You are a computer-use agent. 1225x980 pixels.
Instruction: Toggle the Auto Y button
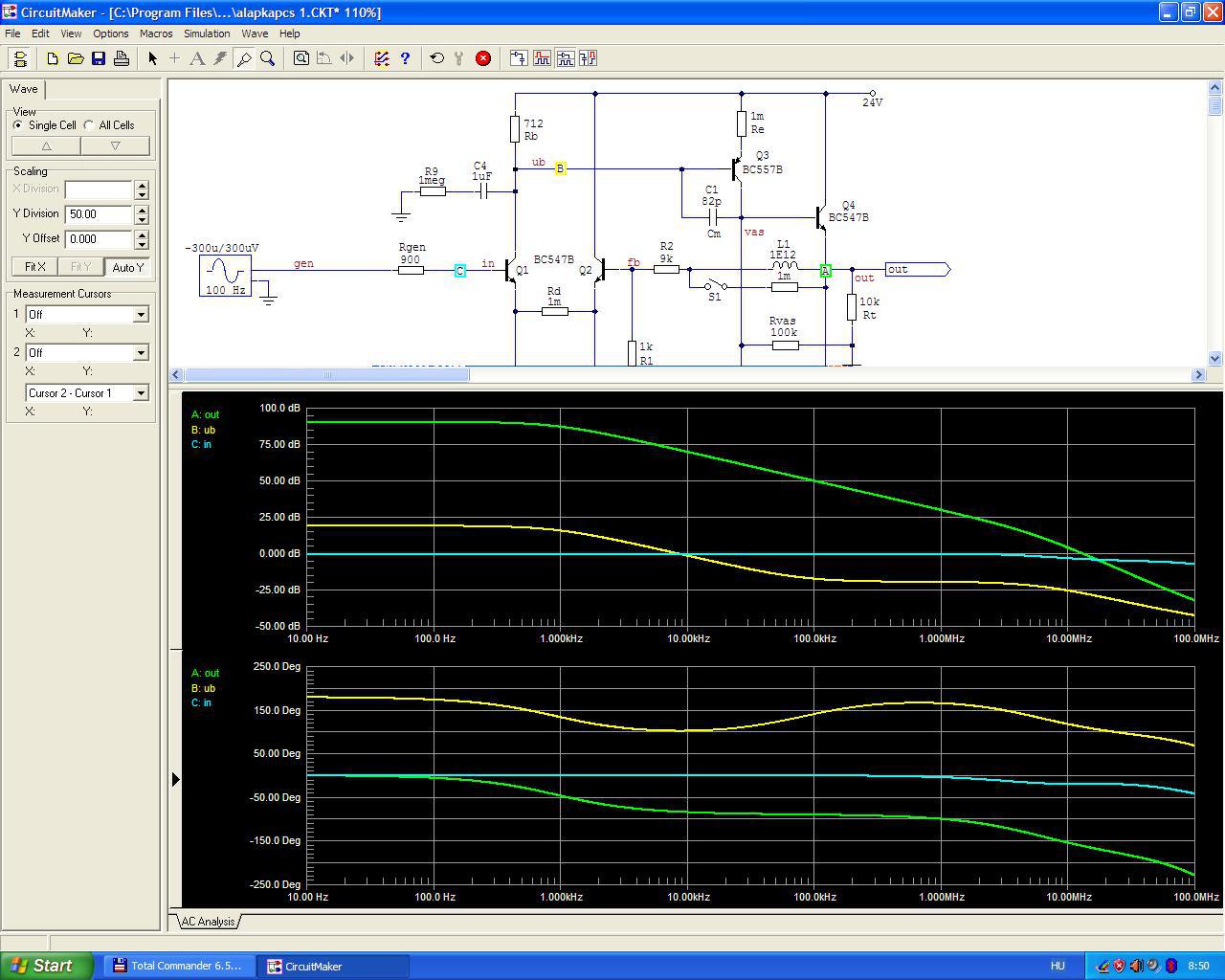(127, 267)
